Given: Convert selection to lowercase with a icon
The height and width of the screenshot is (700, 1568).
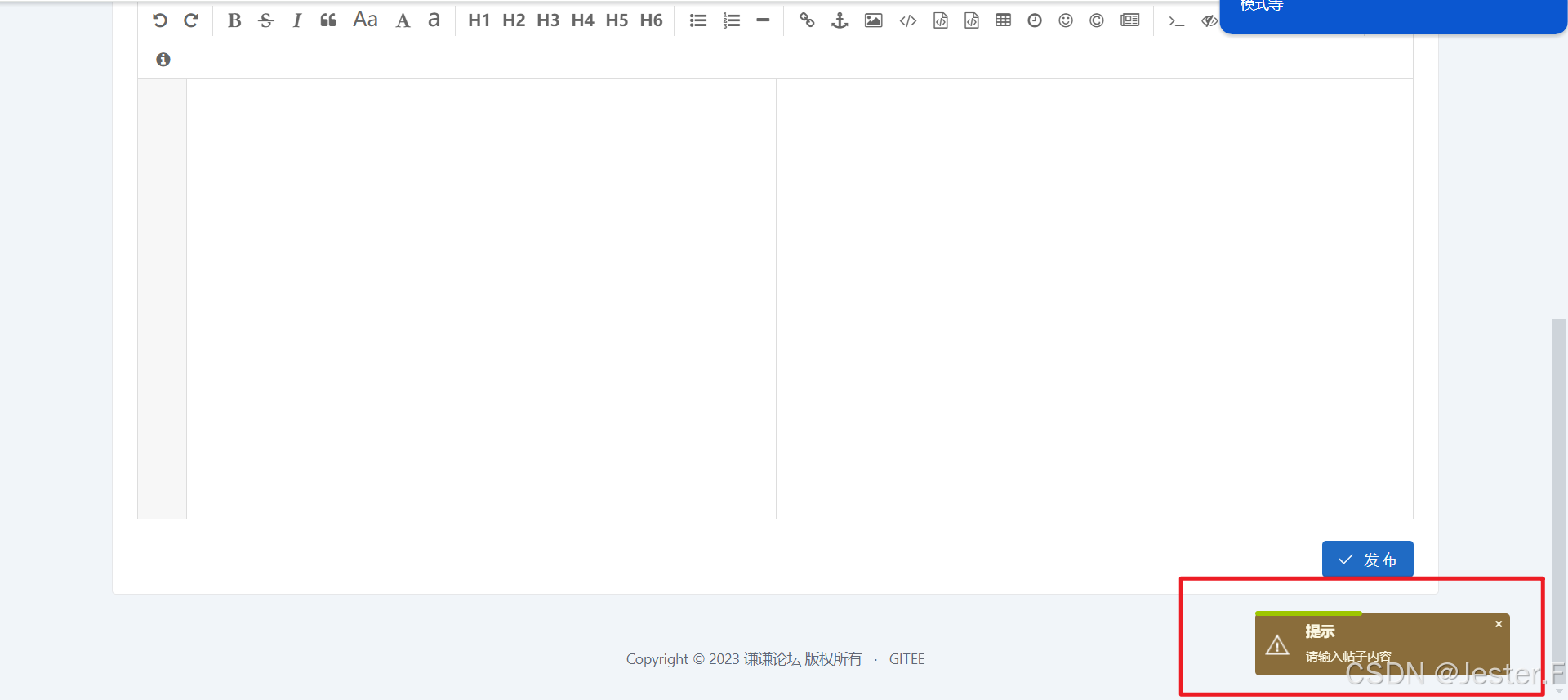Looking at the screenshot, I should pyautogui.click(x=434, y=20).
